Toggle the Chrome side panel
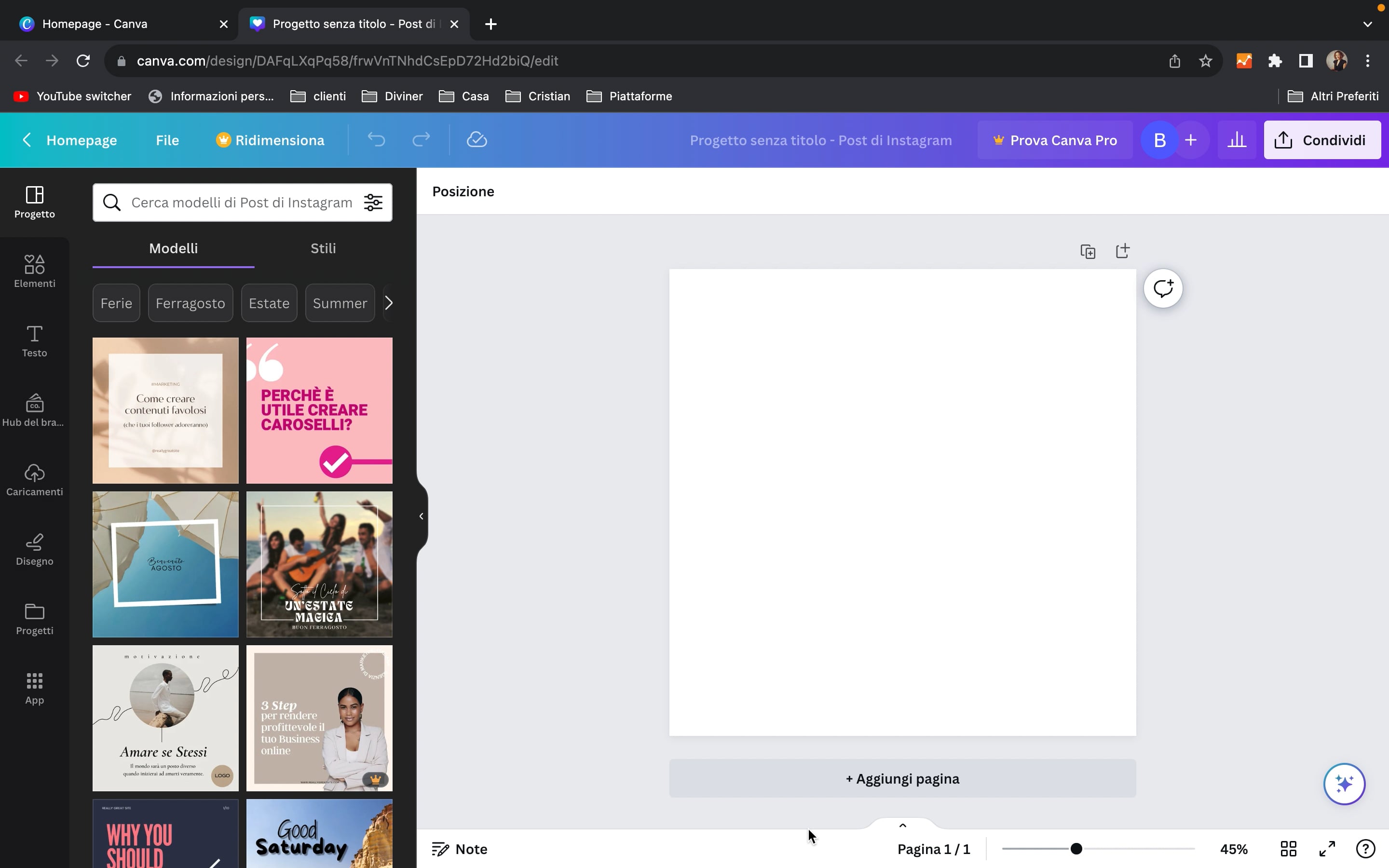 tap(1306, 61)
